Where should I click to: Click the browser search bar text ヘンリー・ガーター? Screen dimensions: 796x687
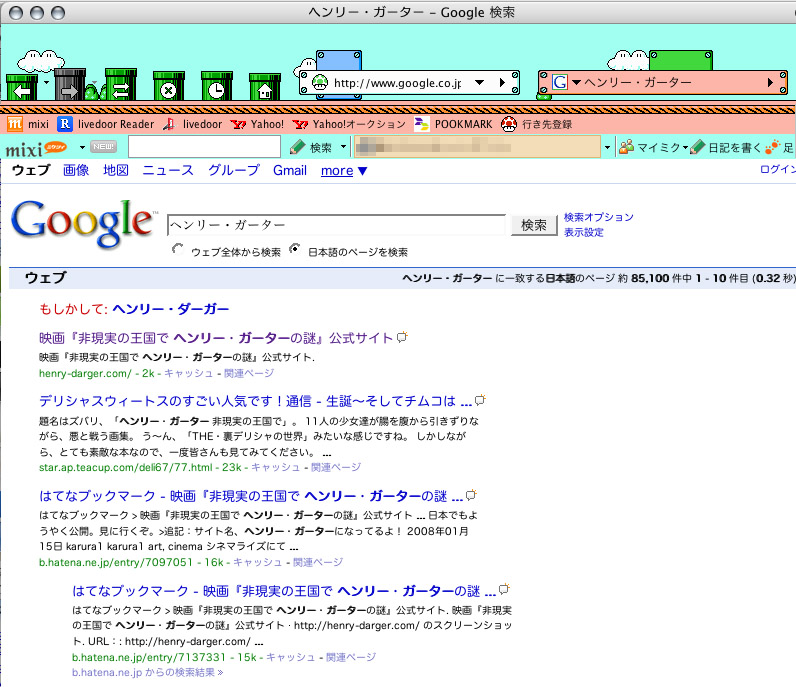(638, 82)
